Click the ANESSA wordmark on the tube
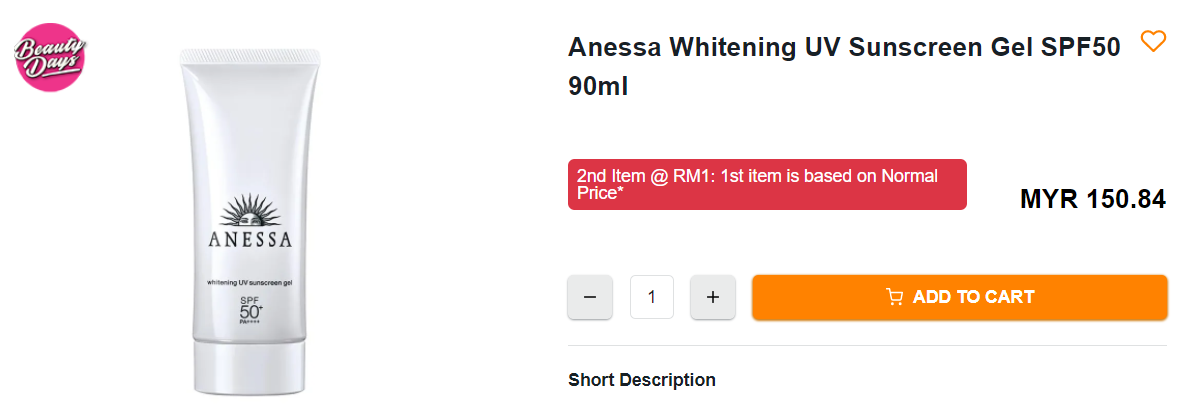This screenshot has height=409, width=1182. click(250, 240)
